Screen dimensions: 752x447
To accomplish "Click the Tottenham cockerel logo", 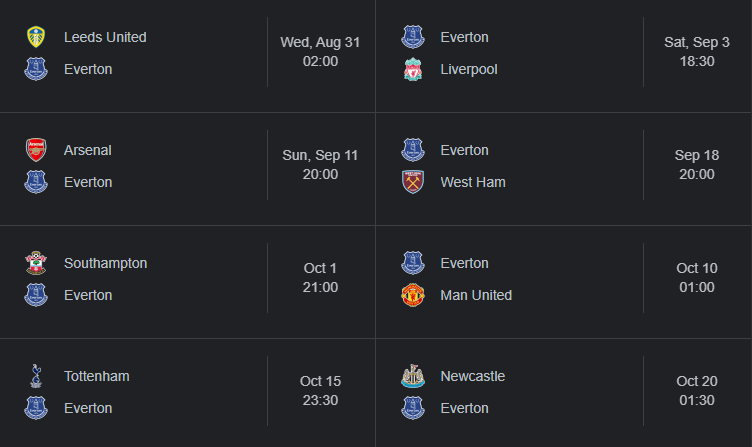I will (x=36, y=376).
